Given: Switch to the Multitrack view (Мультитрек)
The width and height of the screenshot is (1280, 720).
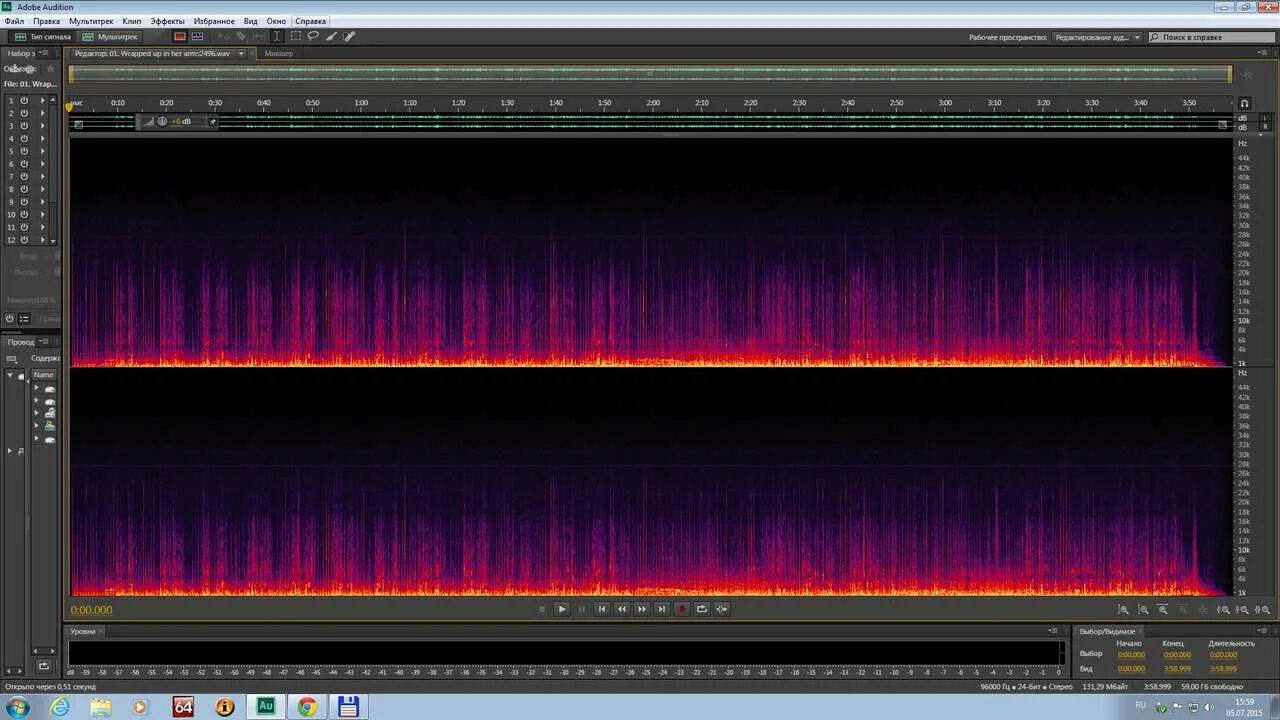Looking at the screenshot, I should [x=111, y=37].
